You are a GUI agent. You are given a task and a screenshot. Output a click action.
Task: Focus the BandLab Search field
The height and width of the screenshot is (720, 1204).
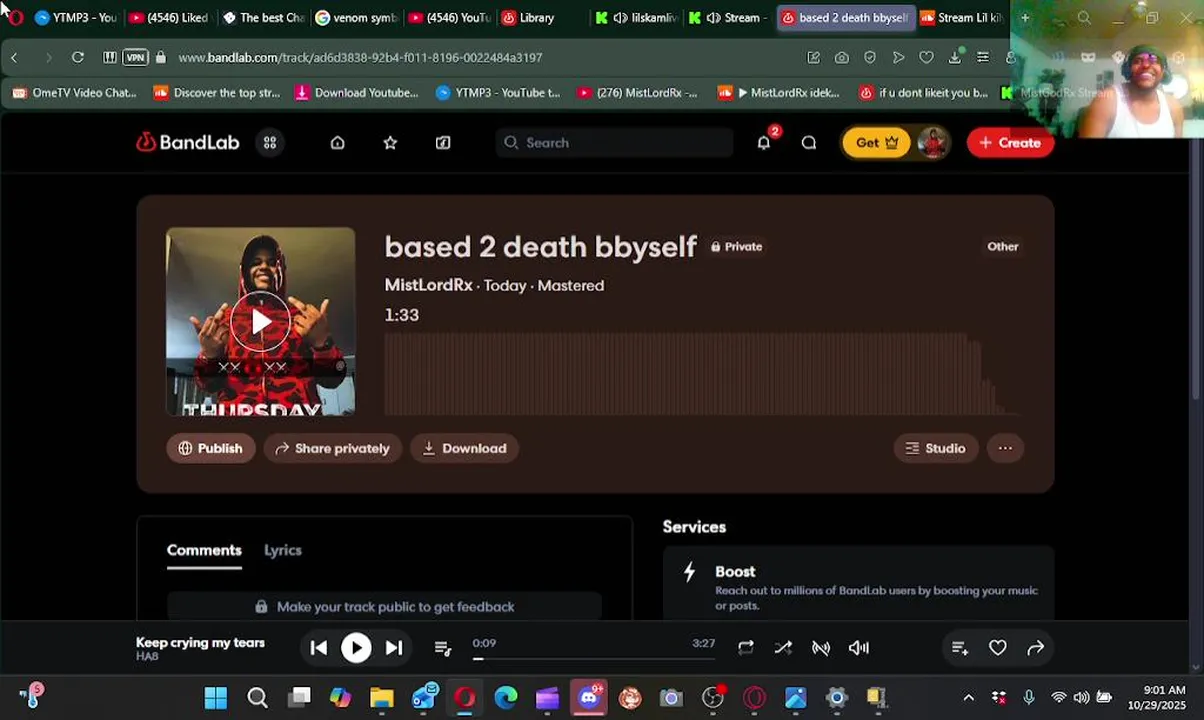click(x=615, y=143)
